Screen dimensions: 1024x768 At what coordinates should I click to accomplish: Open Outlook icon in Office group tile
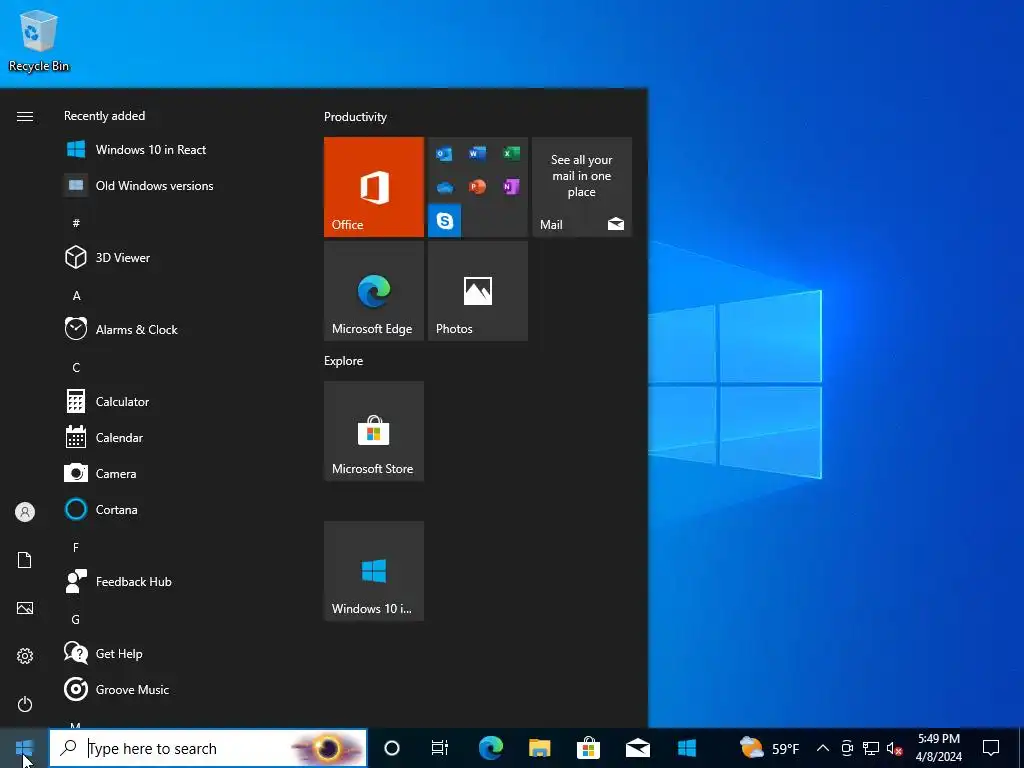(444, 154)
